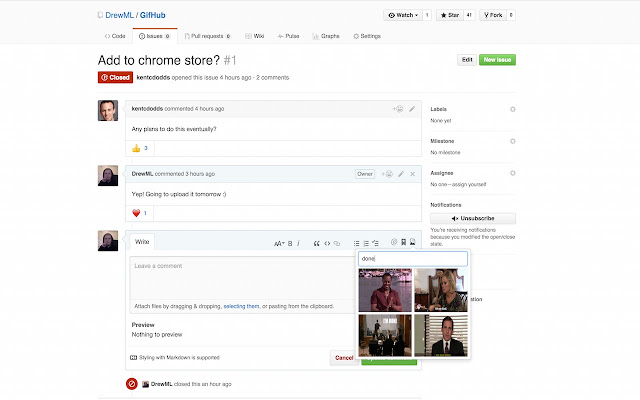Switch to the Settings tab
This screenshot has width=640, height=400.
click(x=367, y=36)
